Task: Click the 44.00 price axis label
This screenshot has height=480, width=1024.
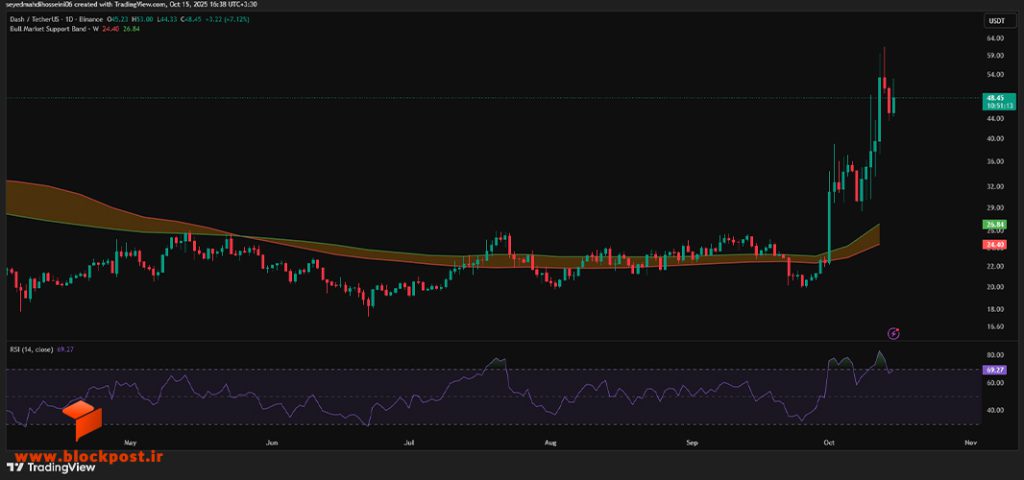Action: [995, 118]
